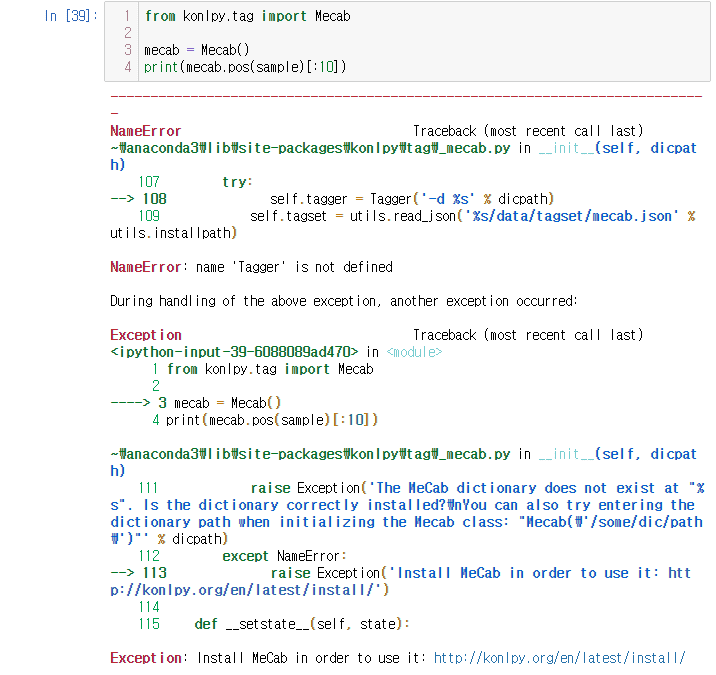
Task: Click the ipython-input-39-6088089ad470 reference
Action: point(234,352)
